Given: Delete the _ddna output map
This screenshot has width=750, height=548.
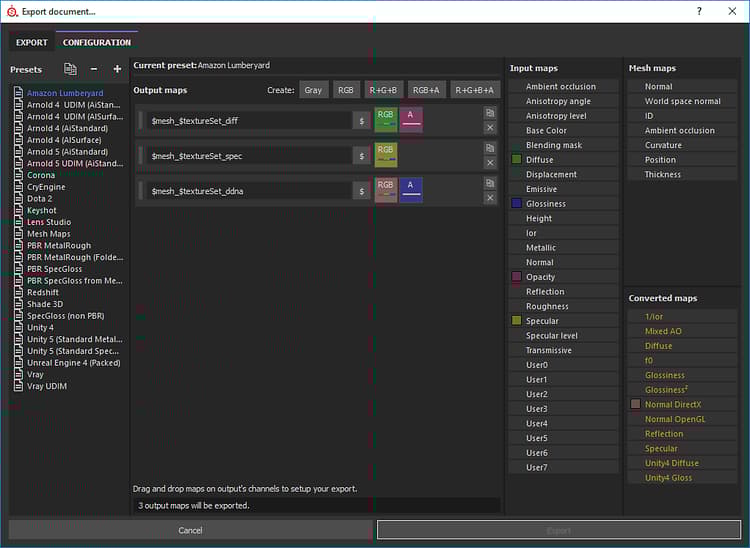Looking at the screenshot, I should pyautogui.click(x=490, y=198).
